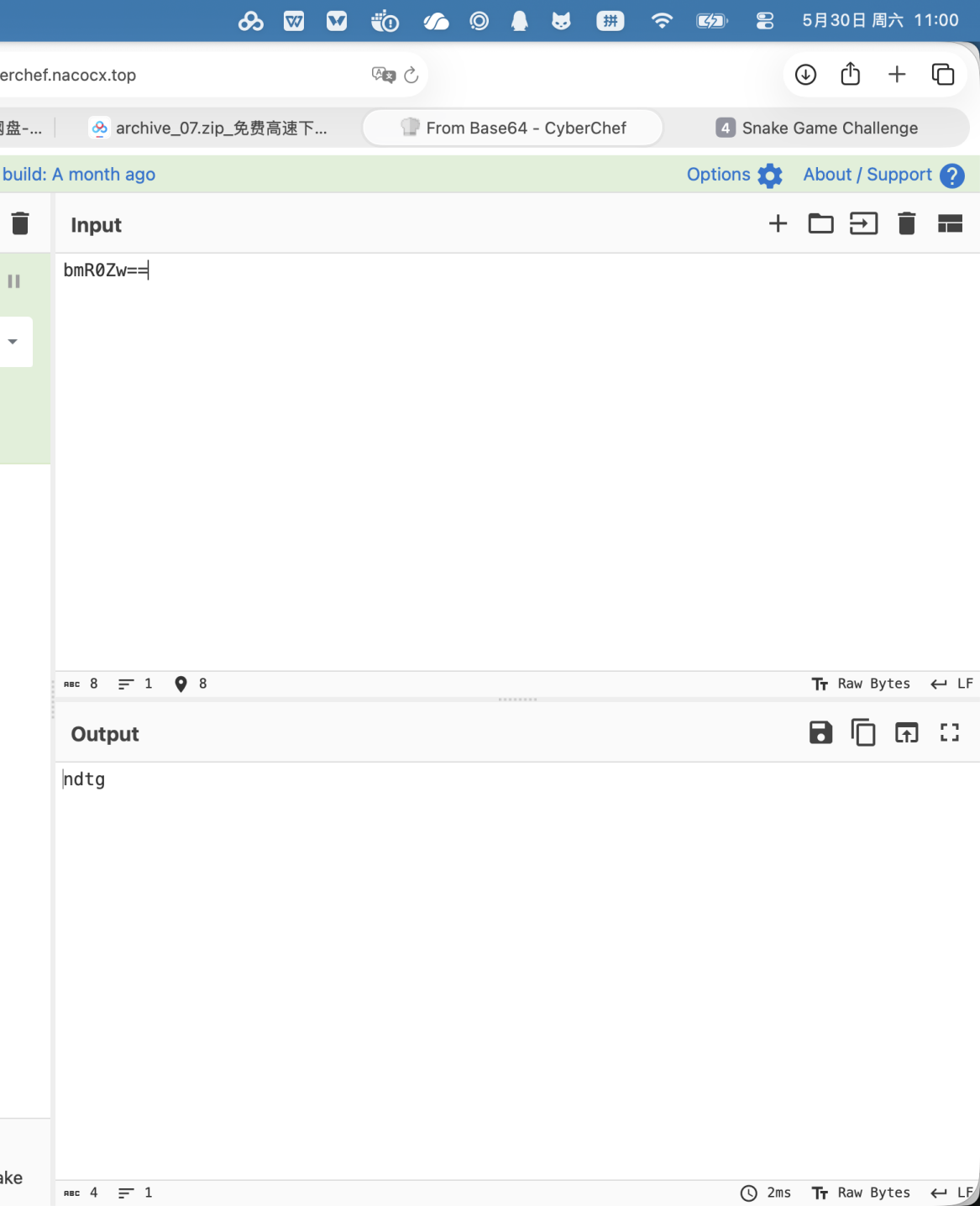Screen dimensions: 980x1206
Task: Copy raw output to clipboard
Action: [863, 732]
